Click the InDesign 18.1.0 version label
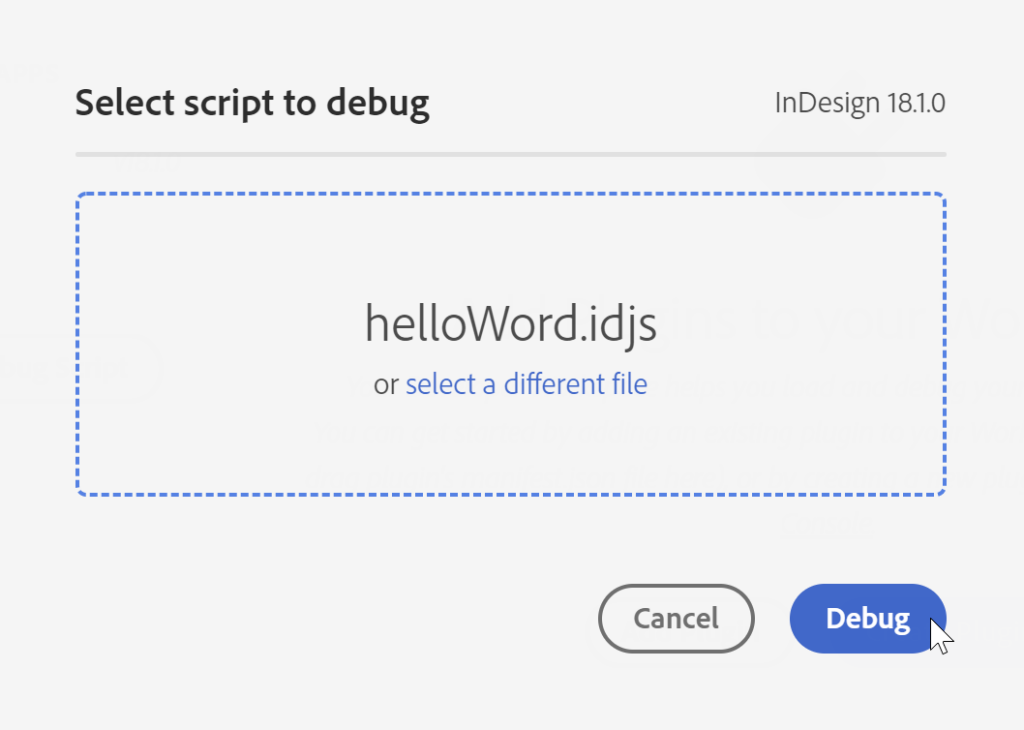1024x730 pixels. (860, 102)
